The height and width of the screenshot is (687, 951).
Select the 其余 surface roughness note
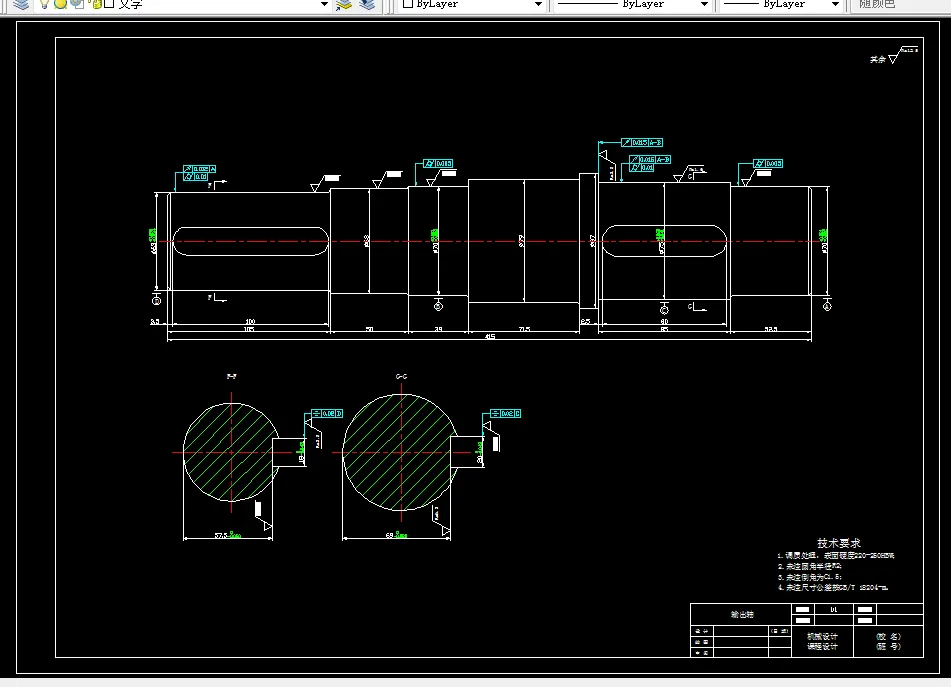[x=878, y=59]
